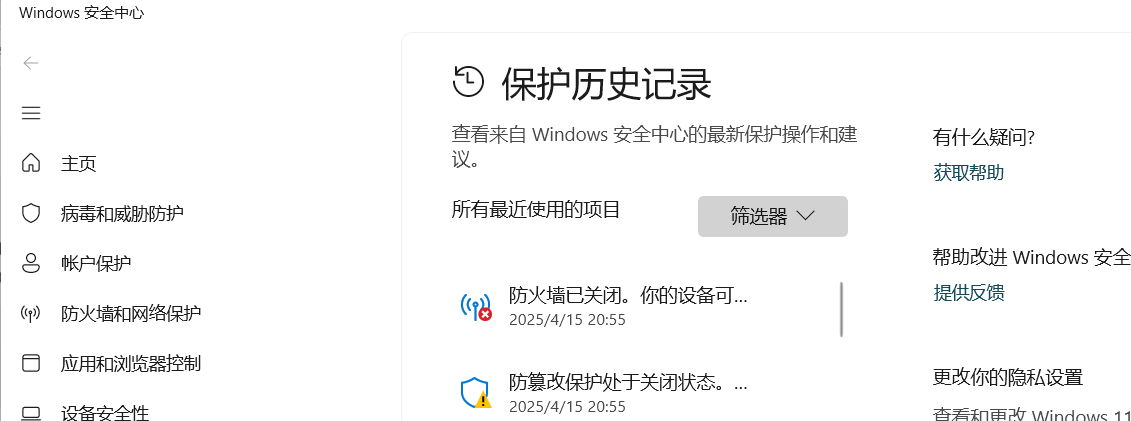Click the chevron on 筛选器 button
The width and height of the screenshot is (1131, 421).
[806, 216]
